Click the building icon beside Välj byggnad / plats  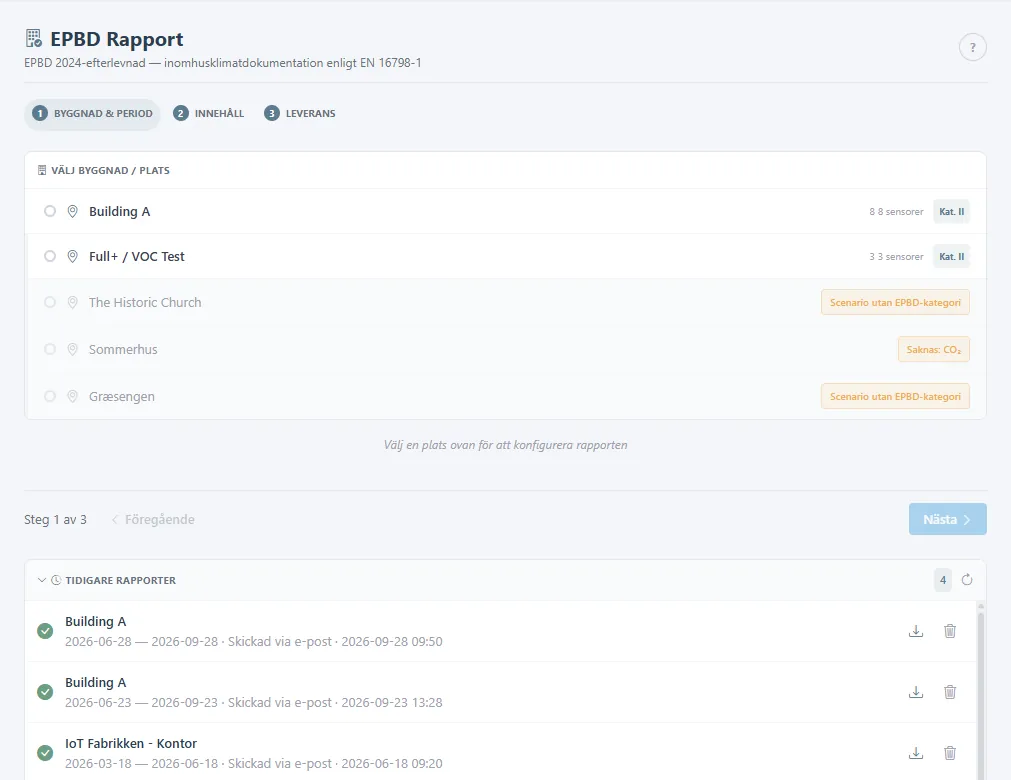coord(42,170)
